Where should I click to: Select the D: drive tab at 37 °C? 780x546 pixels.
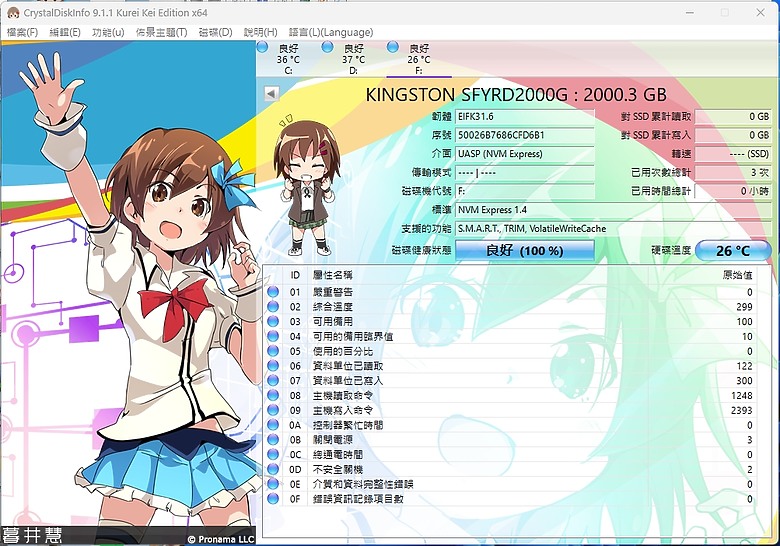354,59
